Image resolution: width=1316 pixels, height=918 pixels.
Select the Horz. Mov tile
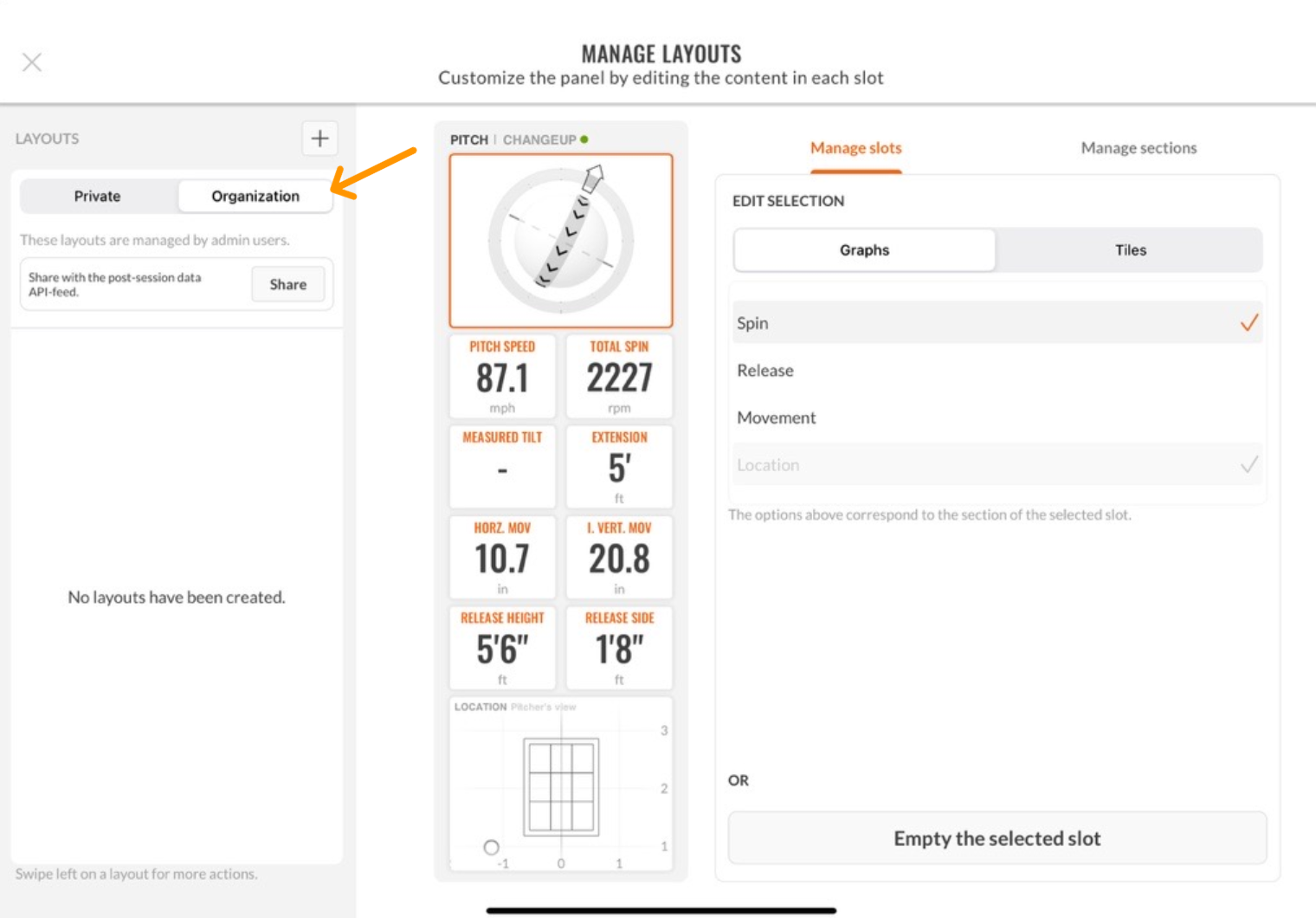pos(502,558)
